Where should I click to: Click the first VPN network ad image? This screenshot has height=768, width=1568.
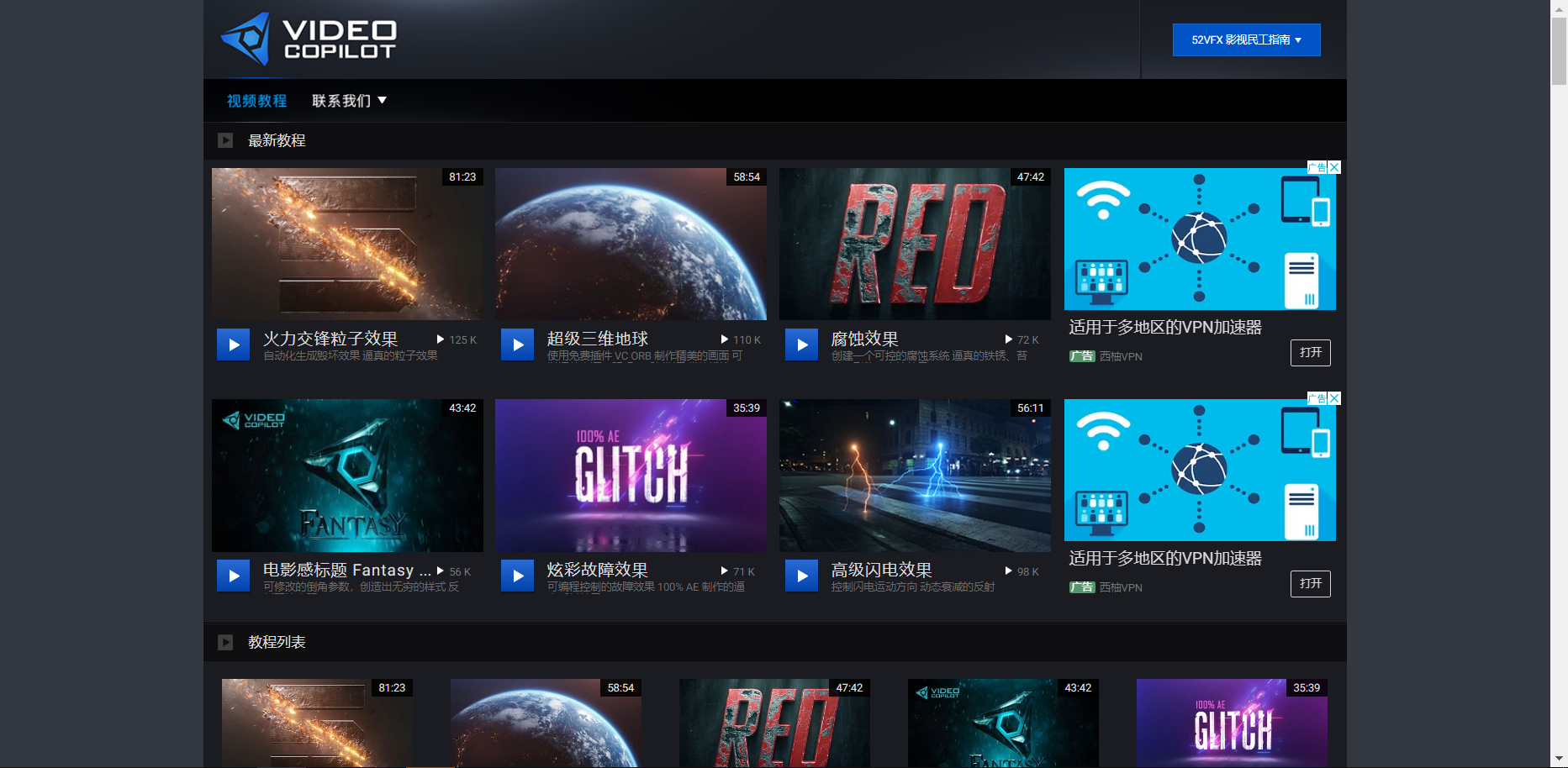pyautogui.click(x=1200, y=239)
